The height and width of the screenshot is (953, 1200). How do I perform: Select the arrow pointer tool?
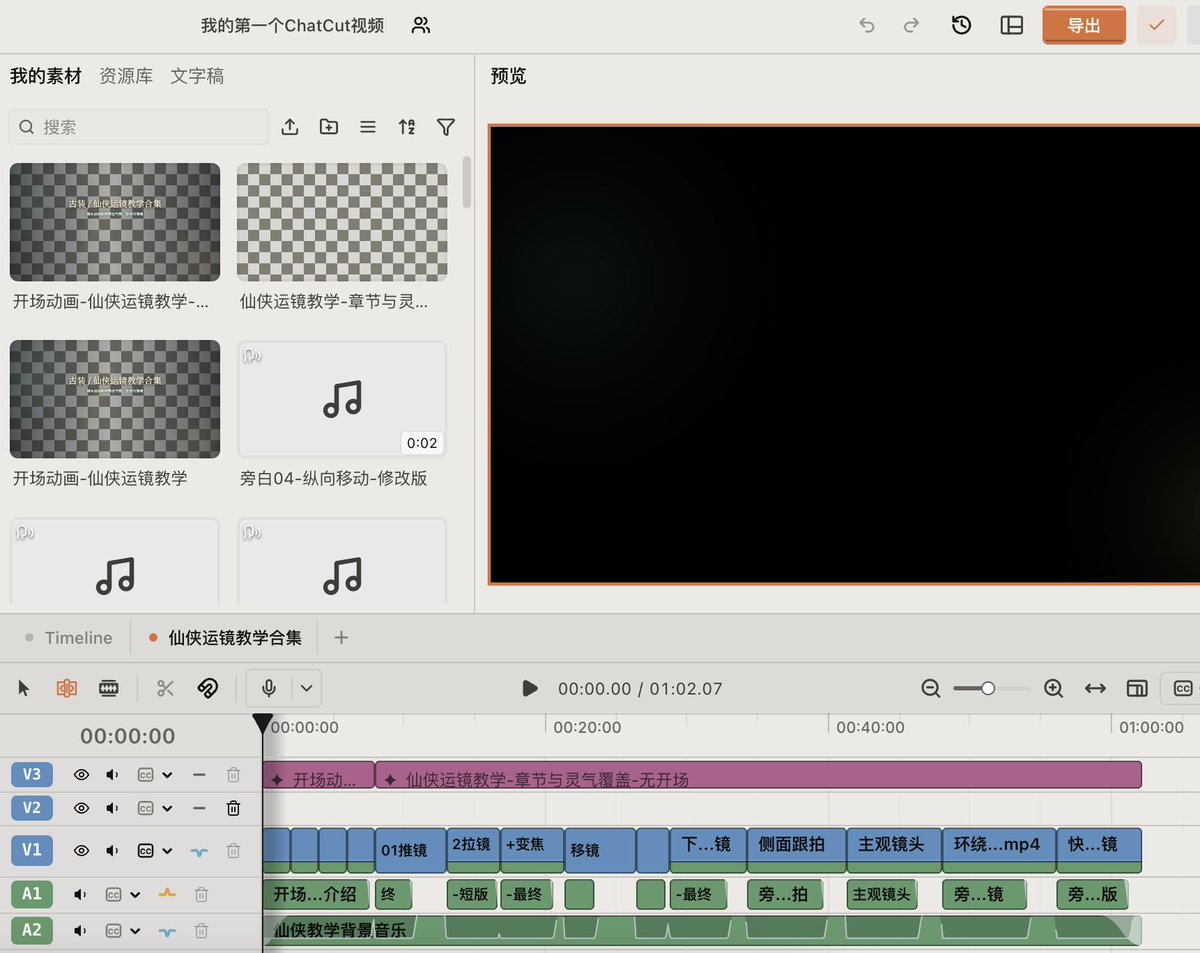[25, 688]
